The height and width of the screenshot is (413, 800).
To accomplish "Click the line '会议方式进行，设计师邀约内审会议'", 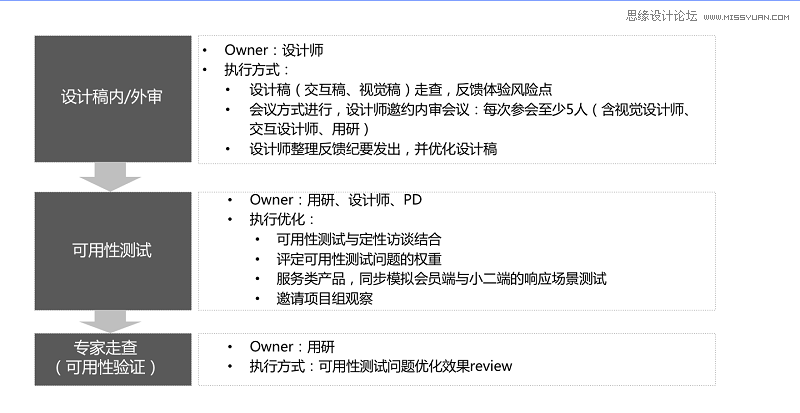I will [470, 110].
